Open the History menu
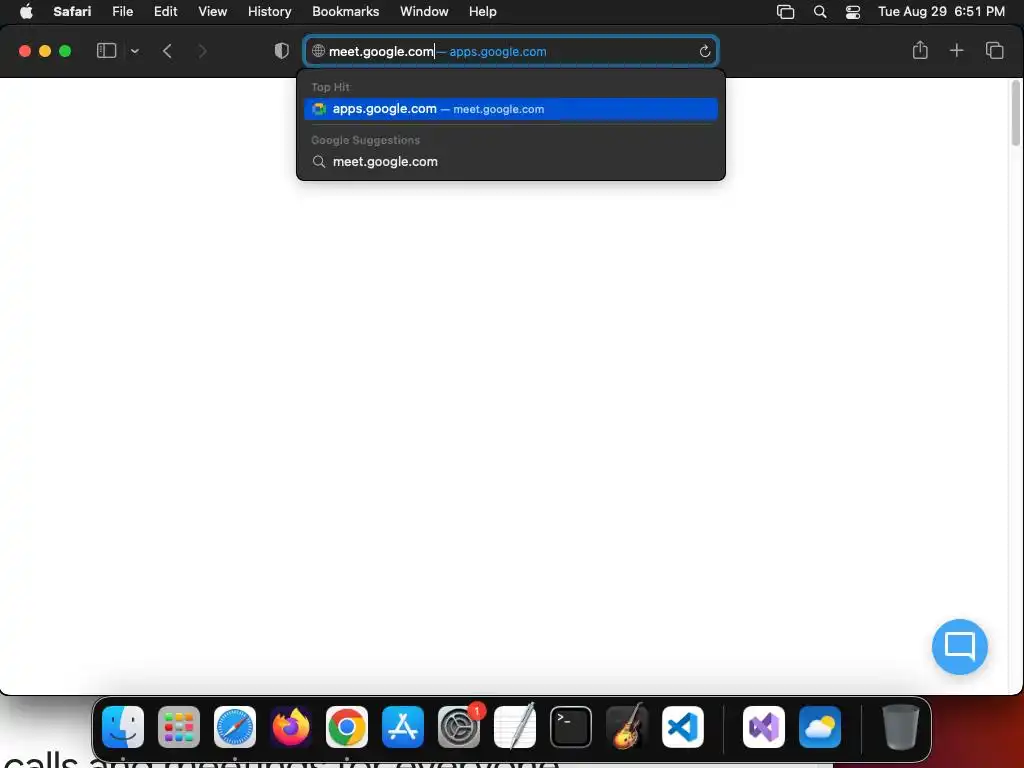1024x768 pixels. coord(269,11)
